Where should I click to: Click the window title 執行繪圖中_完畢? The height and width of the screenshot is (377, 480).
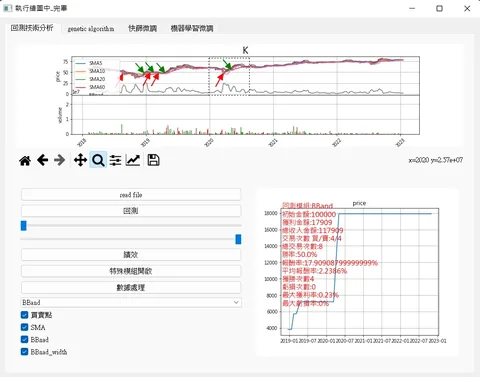(x=41, y=8)
